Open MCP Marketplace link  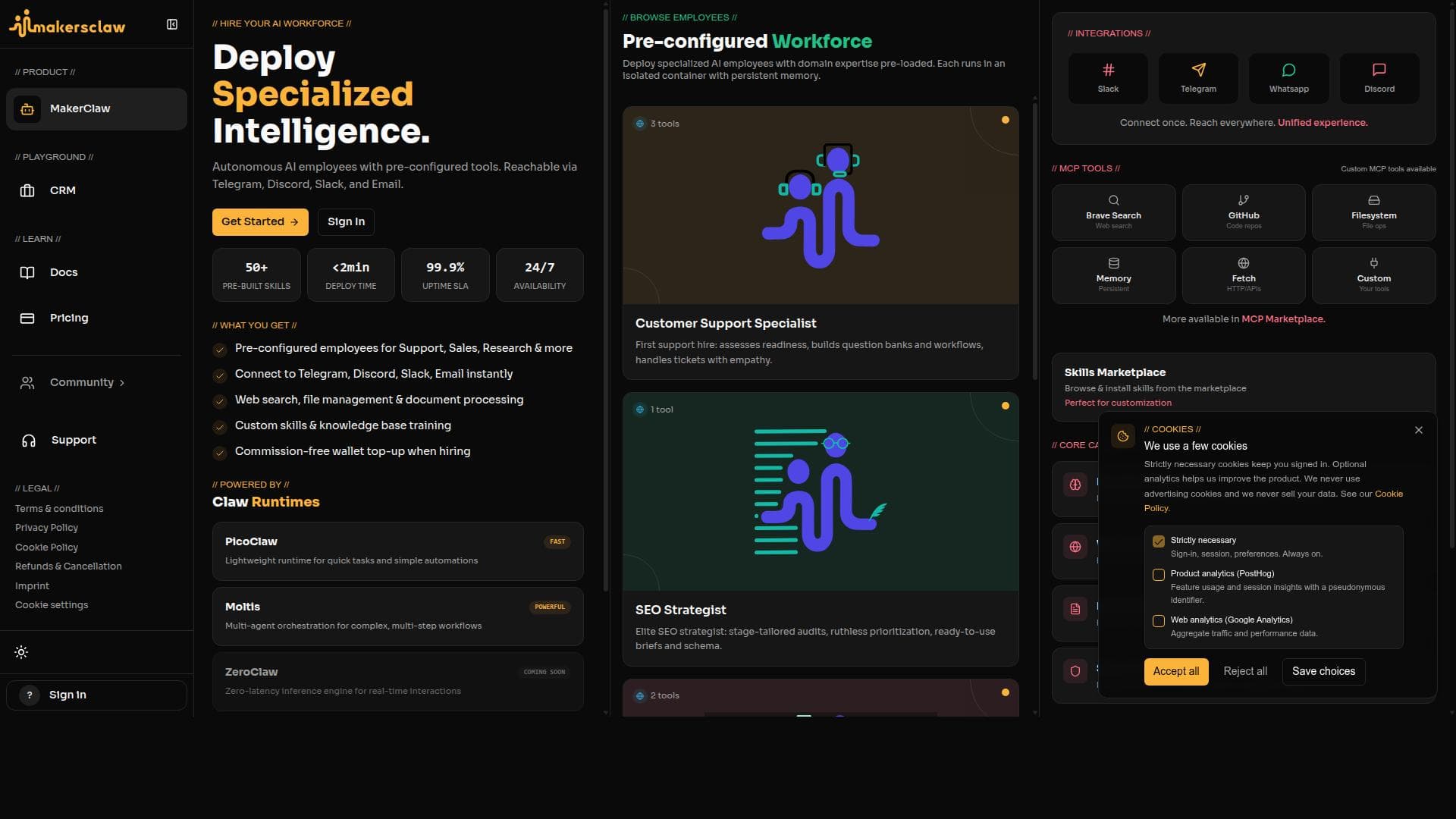[x=1283, y=319]
